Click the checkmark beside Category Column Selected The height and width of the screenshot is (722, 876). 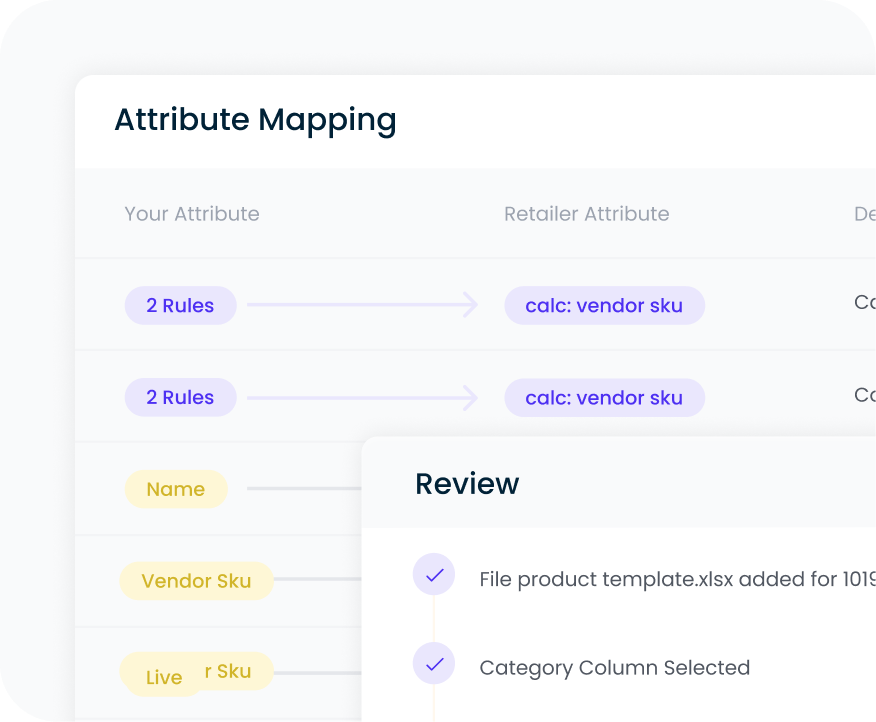434,663
